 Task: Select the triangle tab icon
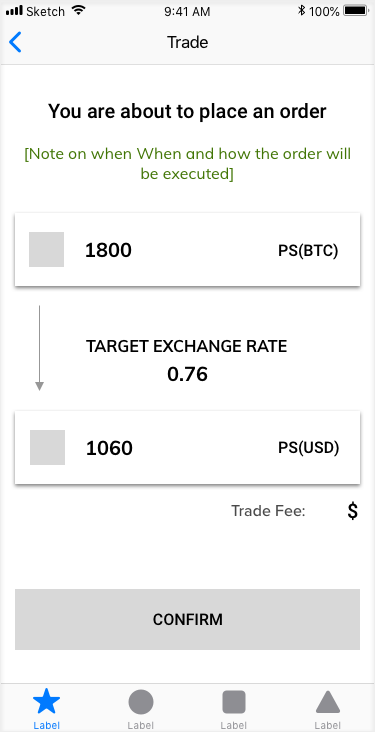[x=328, y=703]
